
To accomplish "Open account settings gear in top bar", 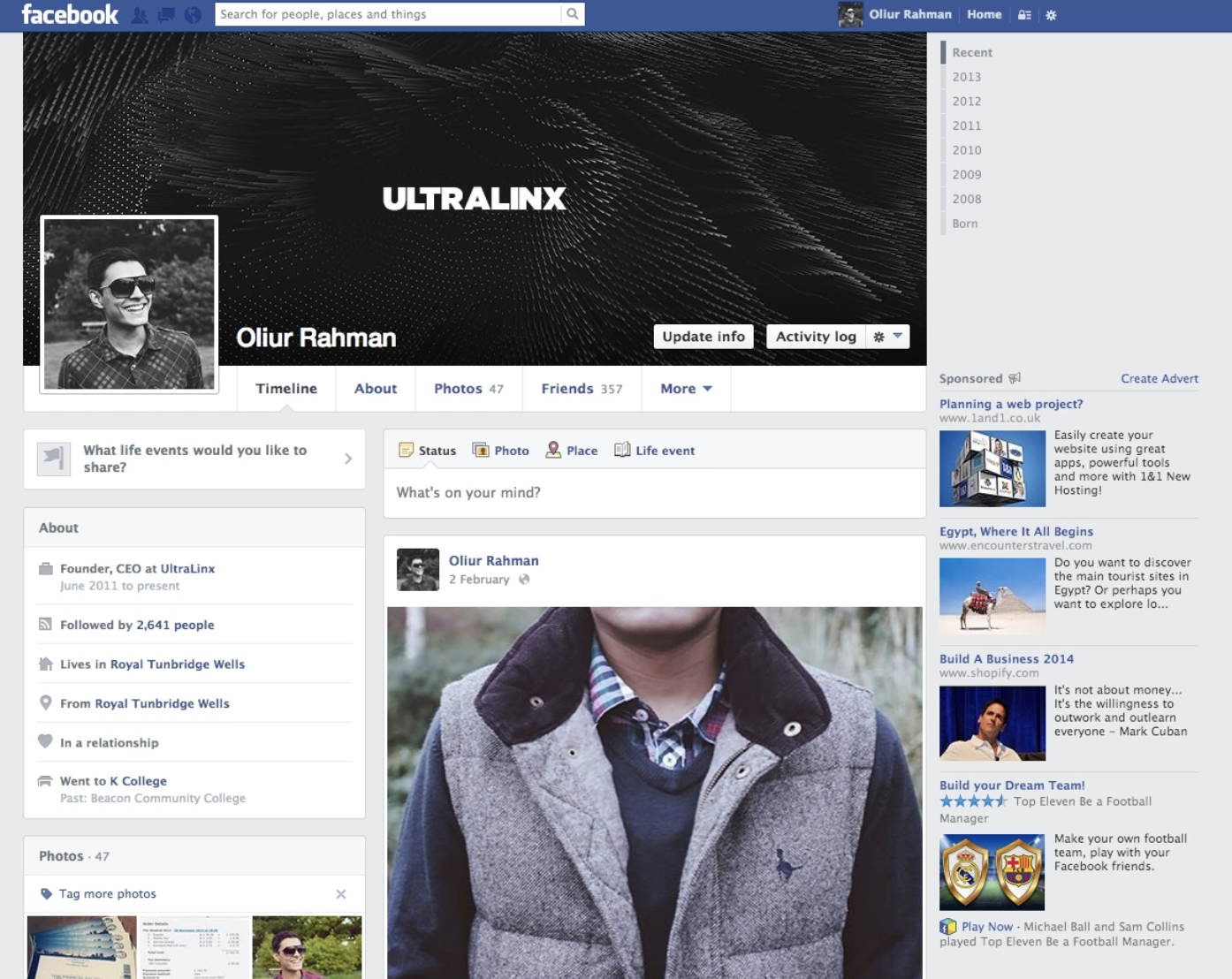I will pyautogui.click(x=1051, y=15).
